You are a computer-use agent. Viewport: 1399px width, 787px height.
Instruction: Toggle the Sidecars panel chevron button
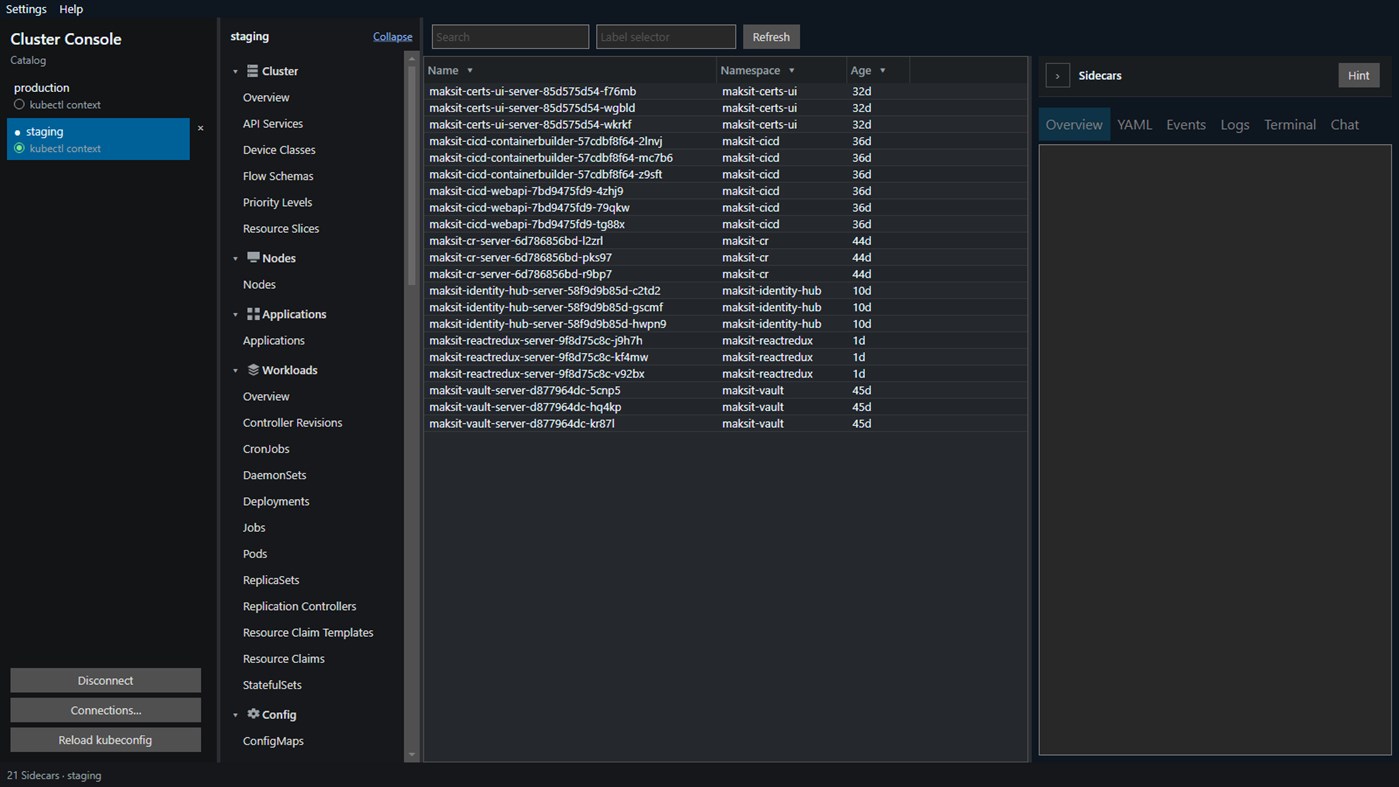click(x=1057, y=76)
